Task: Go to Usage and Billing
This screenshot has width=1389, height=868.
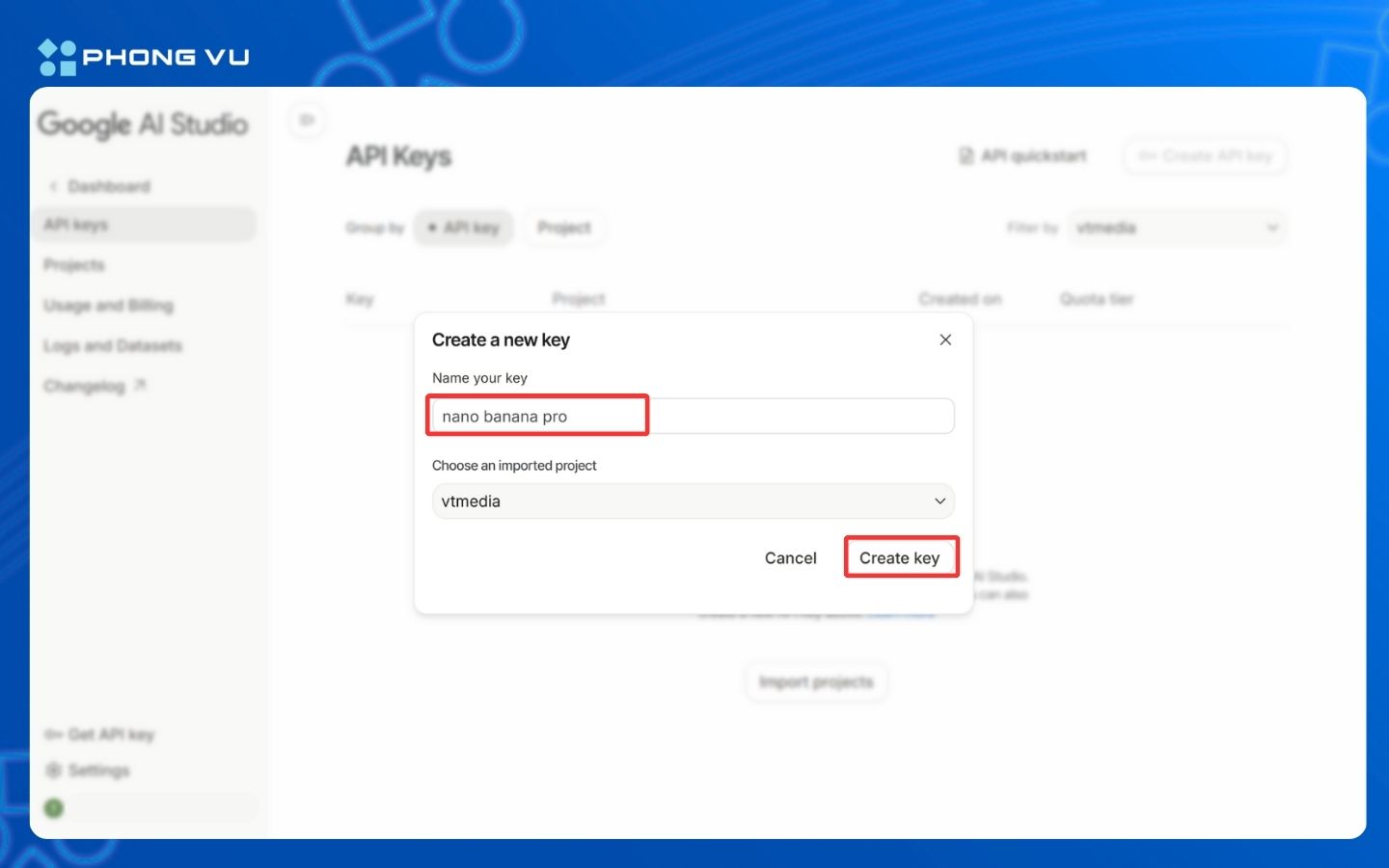Action: coord(108,306)
